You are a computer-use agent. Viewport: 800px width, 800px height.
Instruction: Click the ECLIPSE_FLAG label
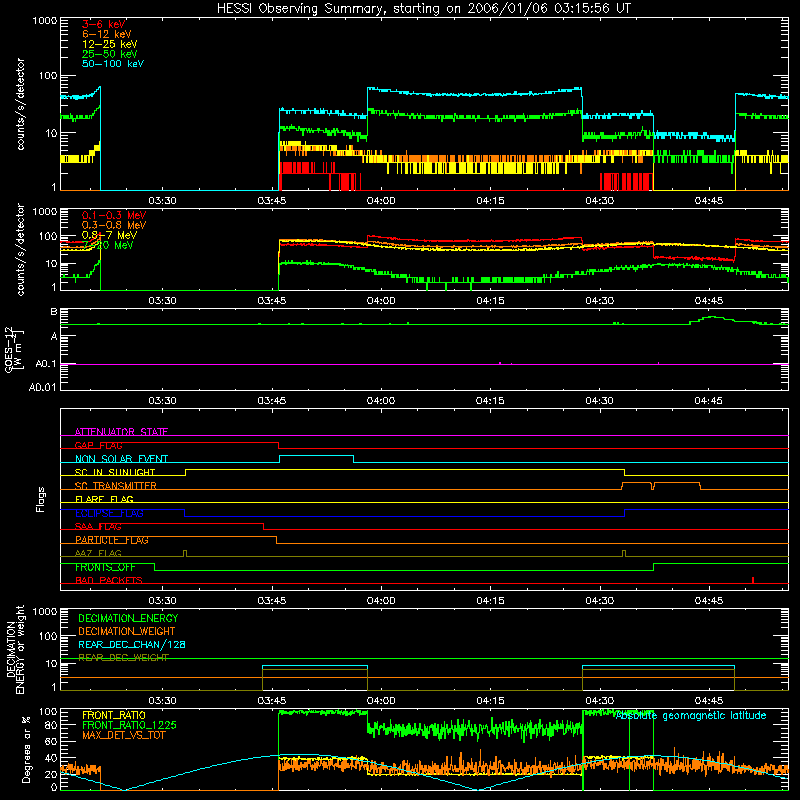109,513
